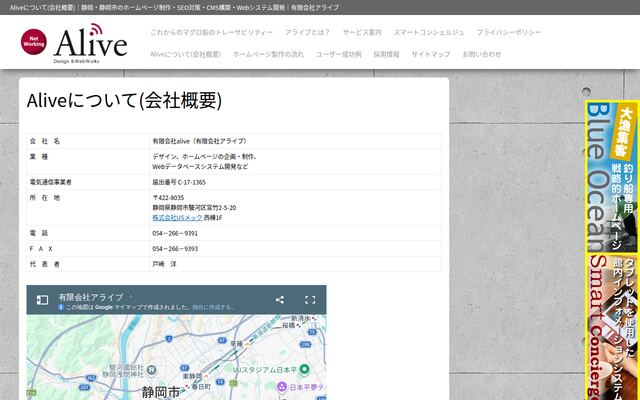Click the red Net Working badge
Viewport: 640px width, 400px height.
coord(33,42)
